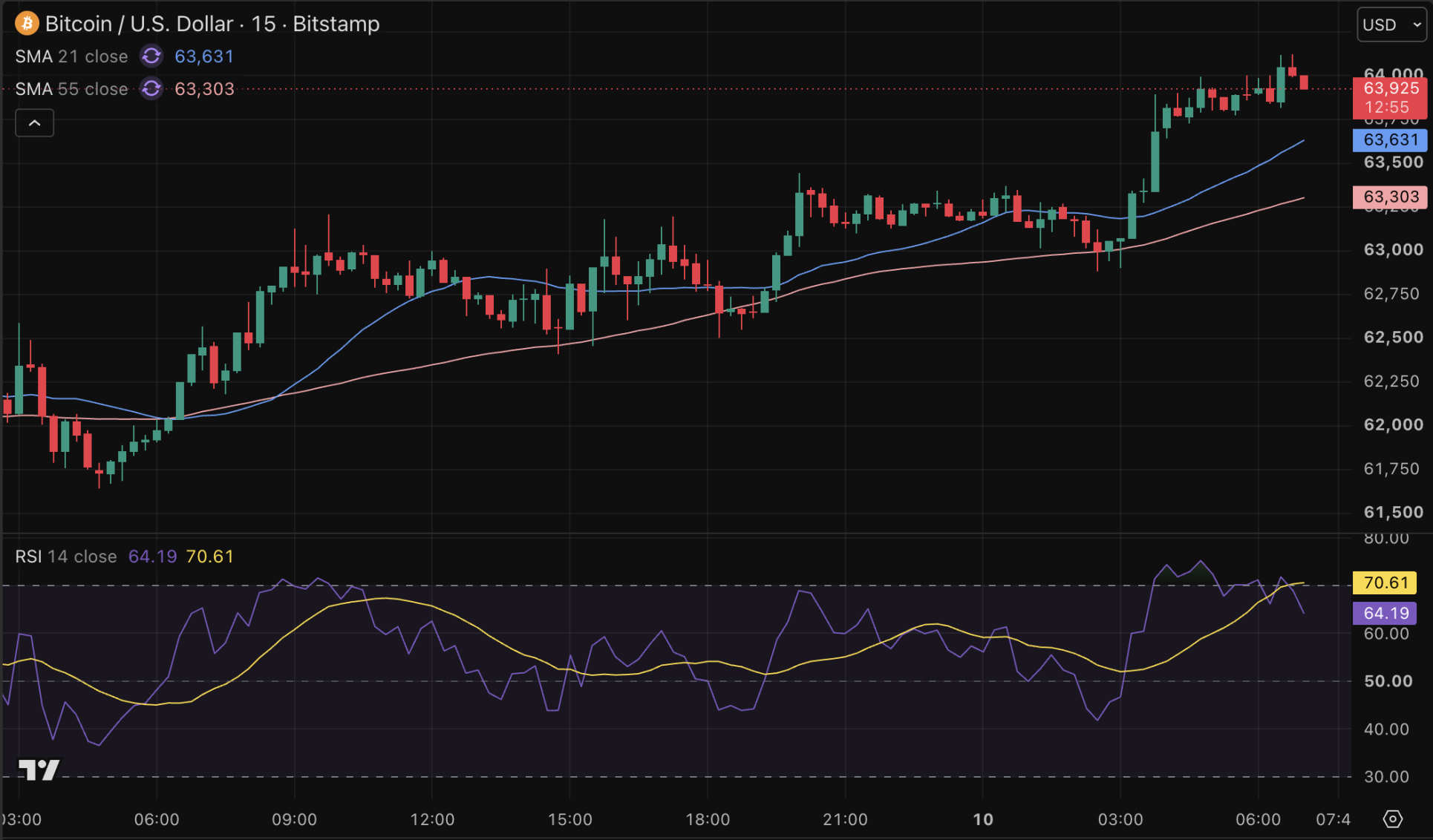Viewport: 1433px width, 840px height.
Task: Click the SMA 21 value 63,631 in legend
Action: (204, 56)
